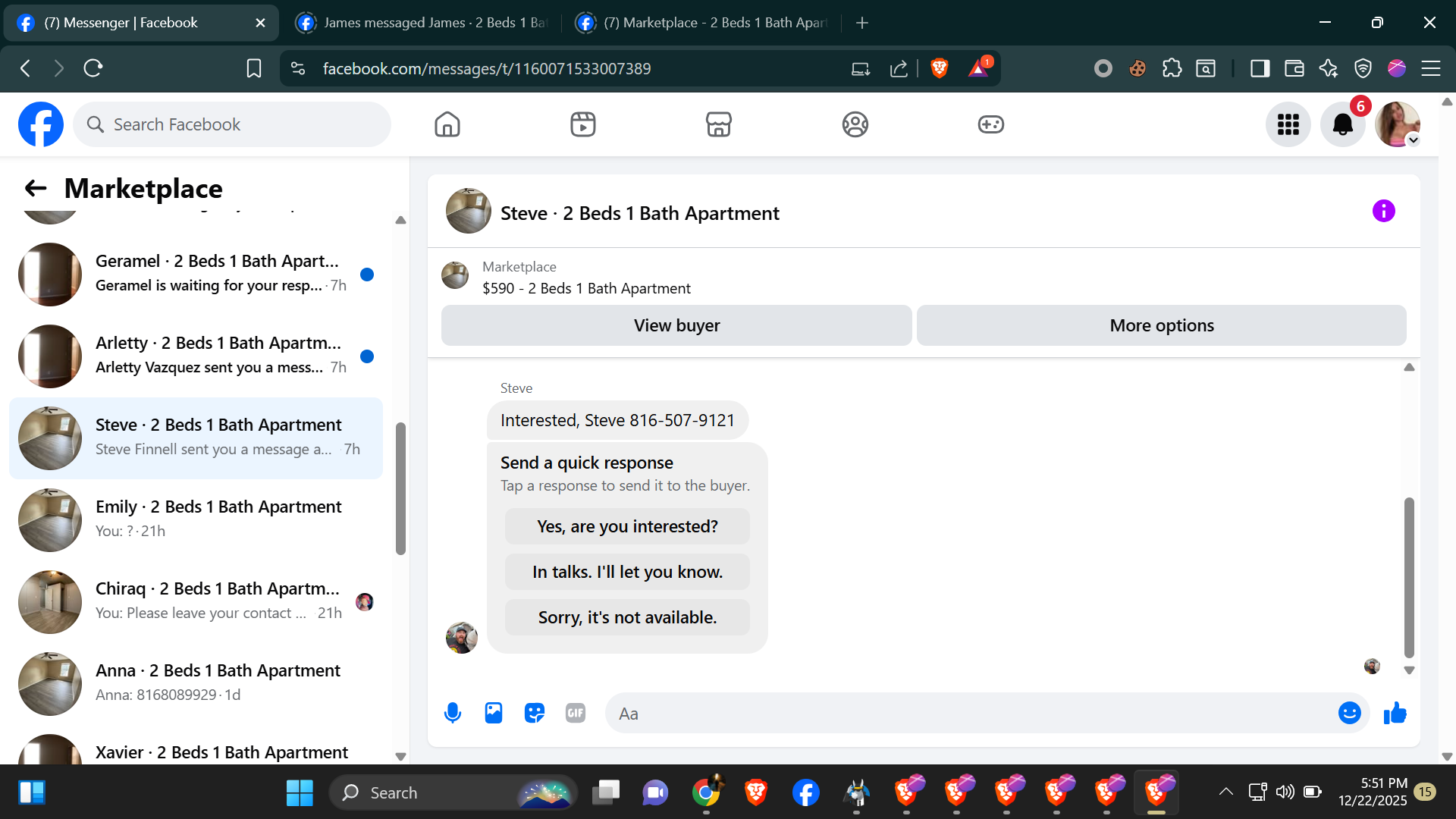The image size is (1456, 819).
Task: Send a thumbs-up like
Action: pos(1395,713)
